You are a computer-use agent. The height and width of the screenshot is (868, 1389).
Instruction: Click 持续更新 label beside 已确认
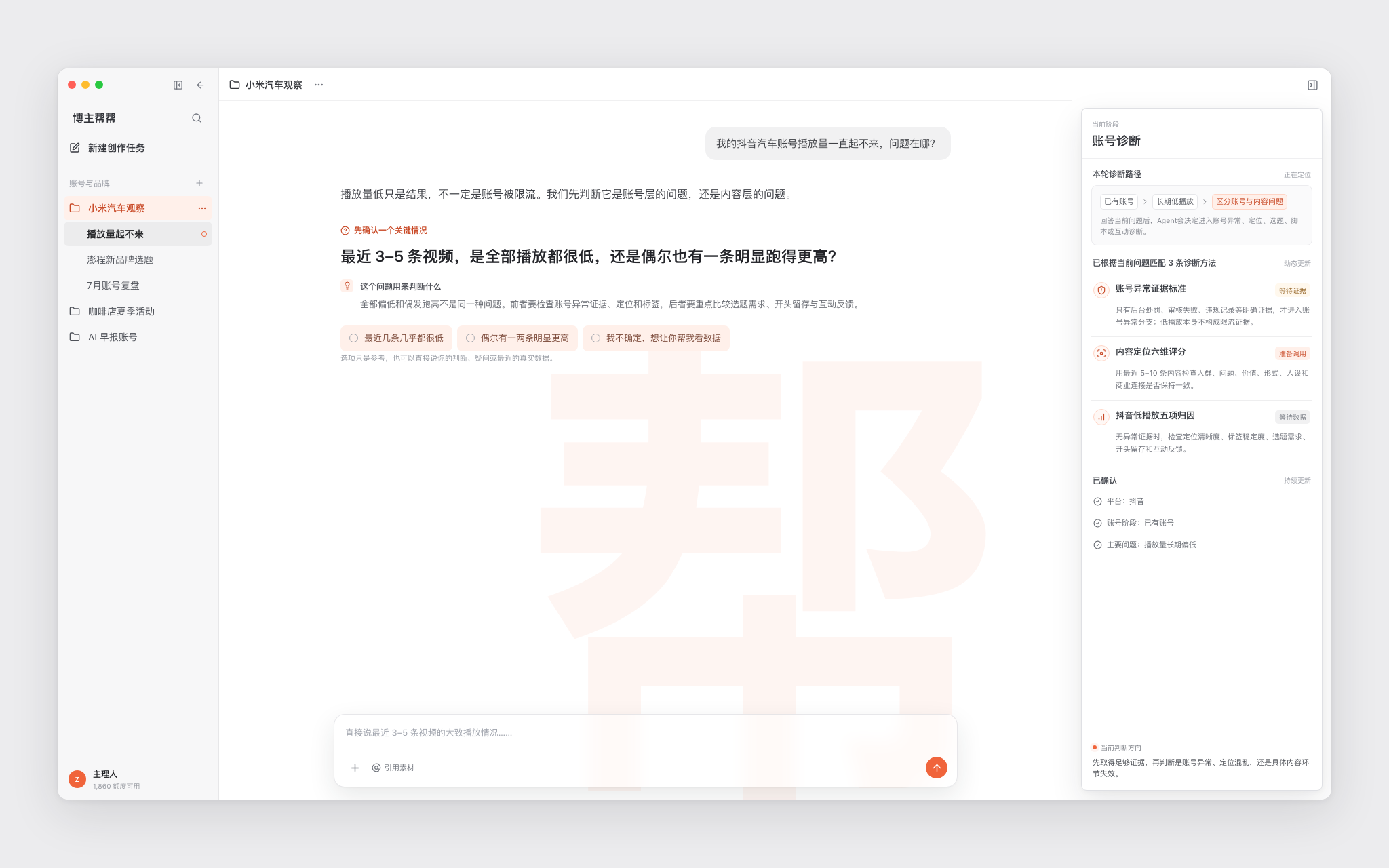[1297, 480]
